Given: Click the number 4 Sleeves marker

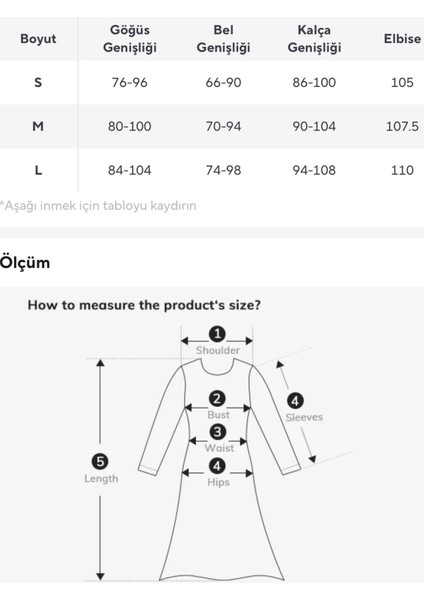Looking at the screenshot, I should 295,401.
